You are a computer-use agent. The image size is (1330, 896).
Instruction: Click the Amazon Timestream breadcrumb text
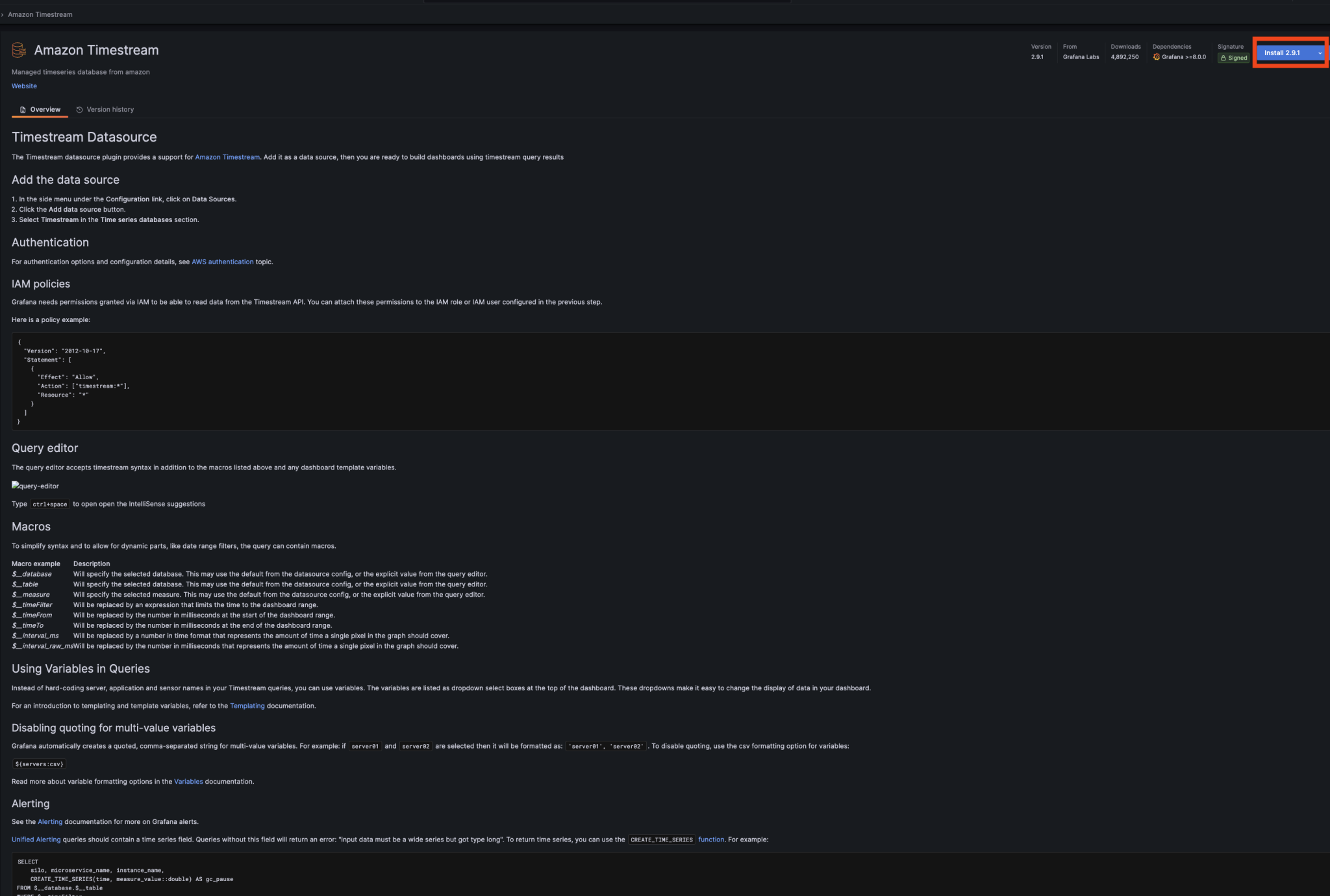click(40, 14)
